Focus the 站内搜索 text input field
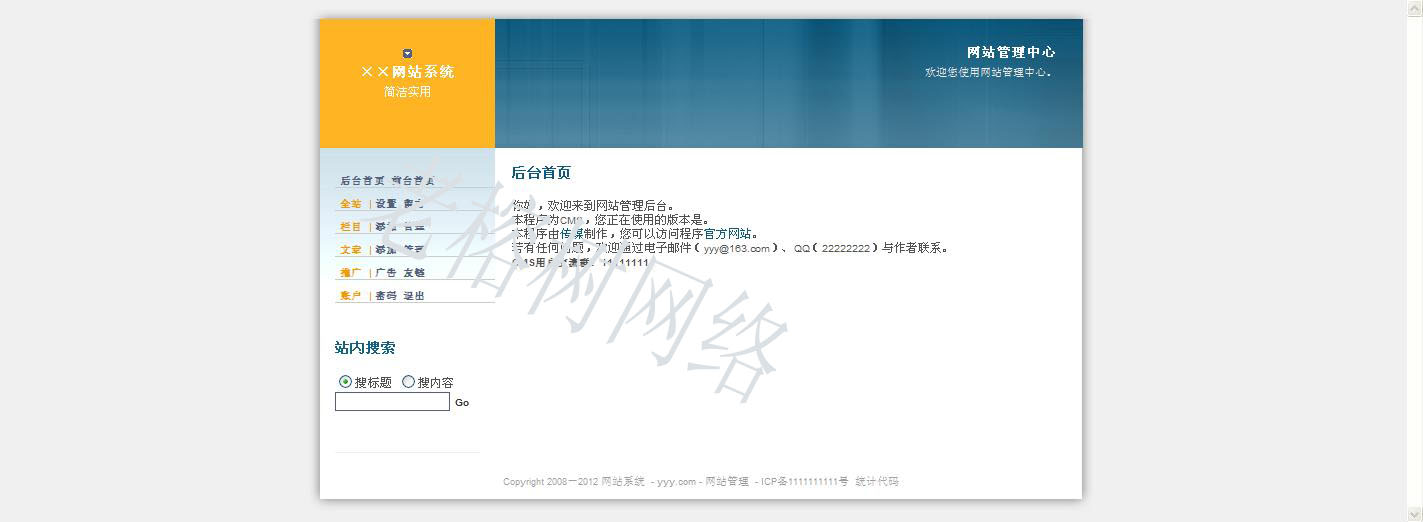 pos(392,402)
